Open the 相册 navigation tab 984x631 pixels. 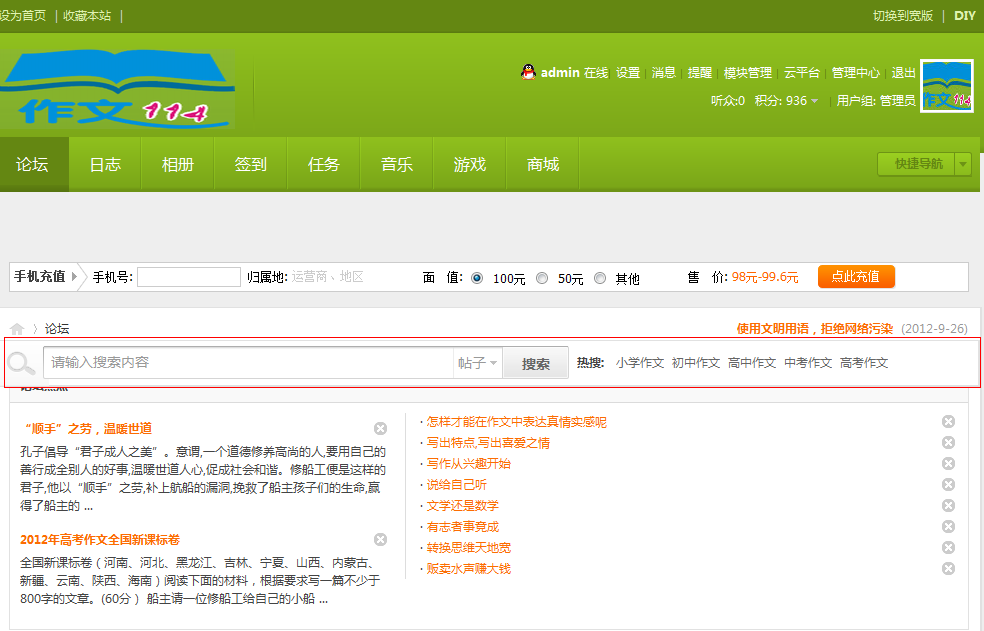(178, 164)
